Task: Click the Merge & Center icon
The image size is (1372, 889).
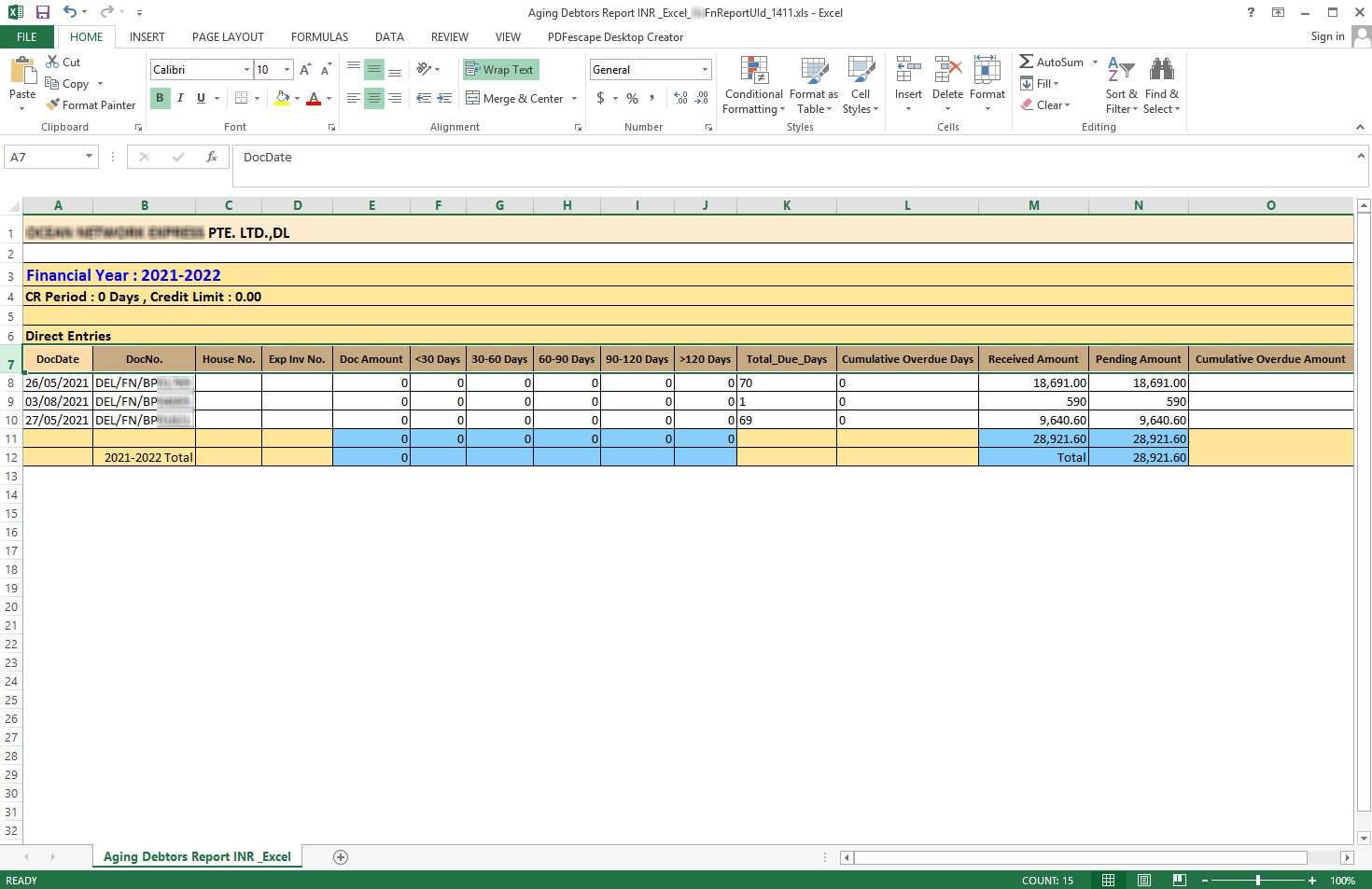Action: tap(473, 98)
